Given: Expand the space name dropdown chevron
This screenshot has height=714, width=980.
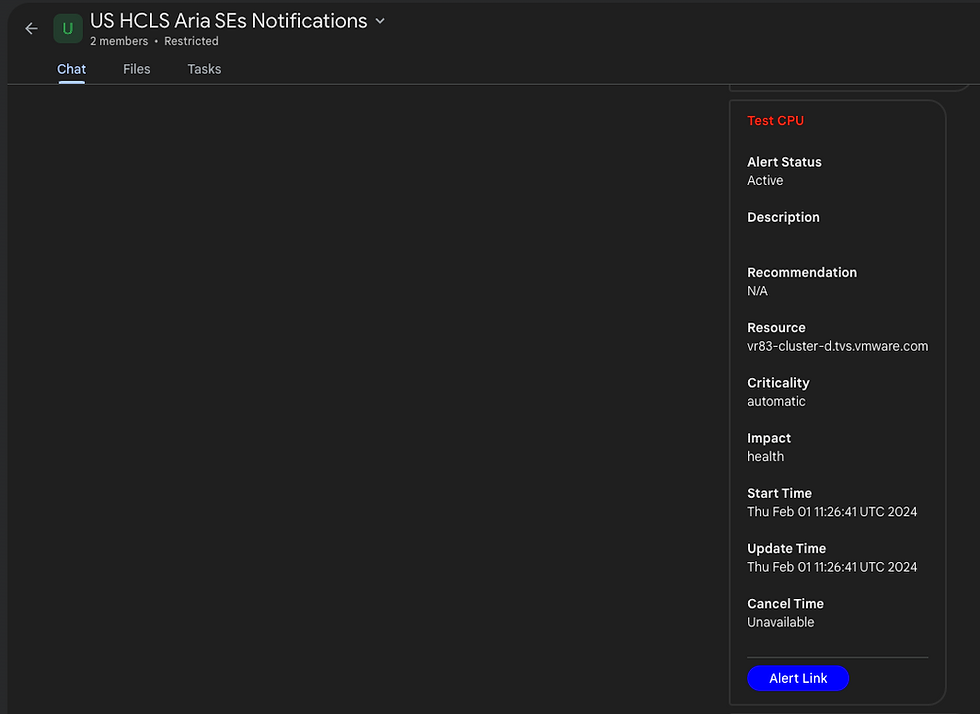Looking at the screenshot, I should click(x=380, y=21).
